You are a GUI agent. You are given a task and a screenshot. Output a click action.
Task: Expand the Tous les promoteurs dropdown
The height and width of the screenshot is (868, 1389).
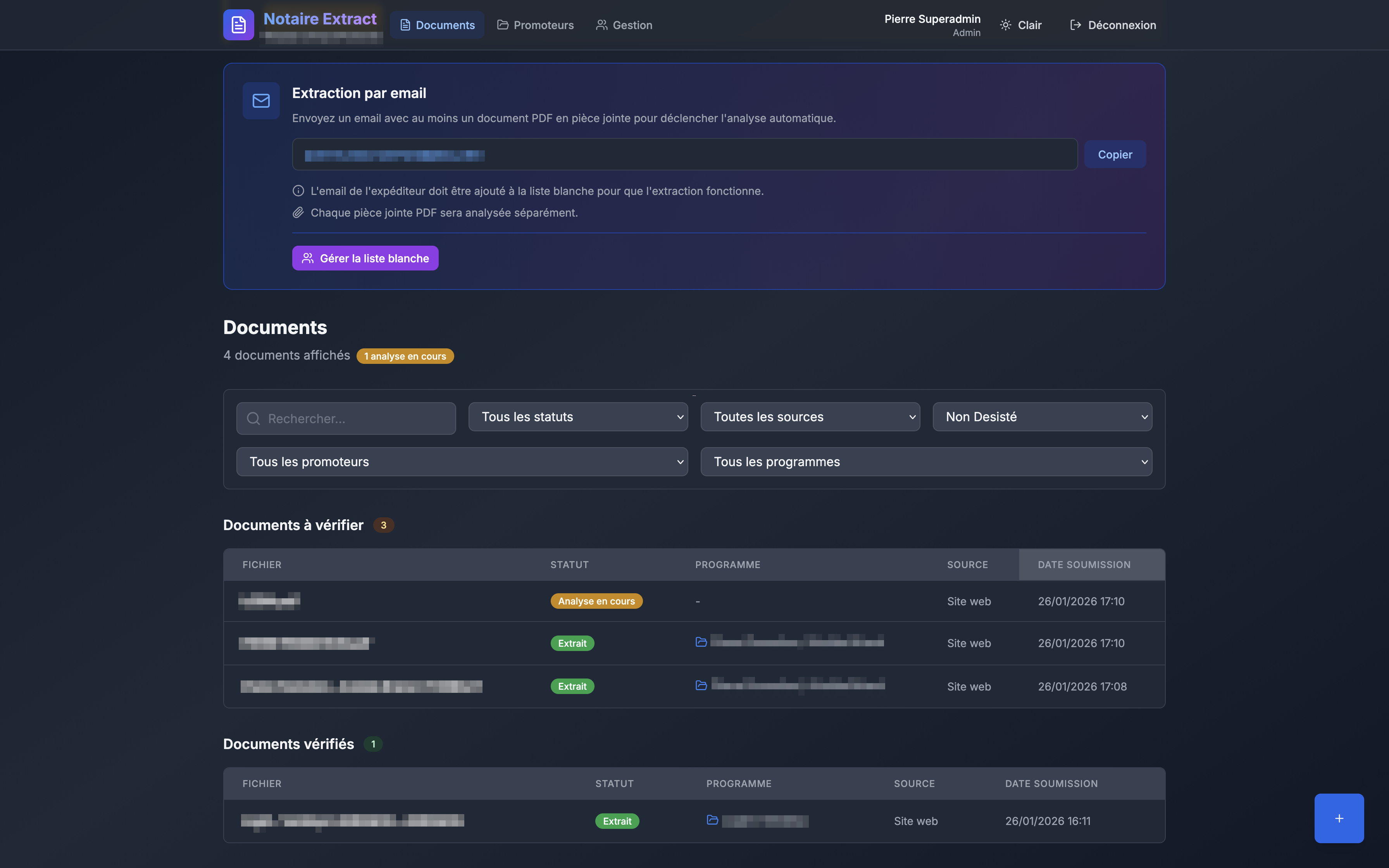(462, 462)
